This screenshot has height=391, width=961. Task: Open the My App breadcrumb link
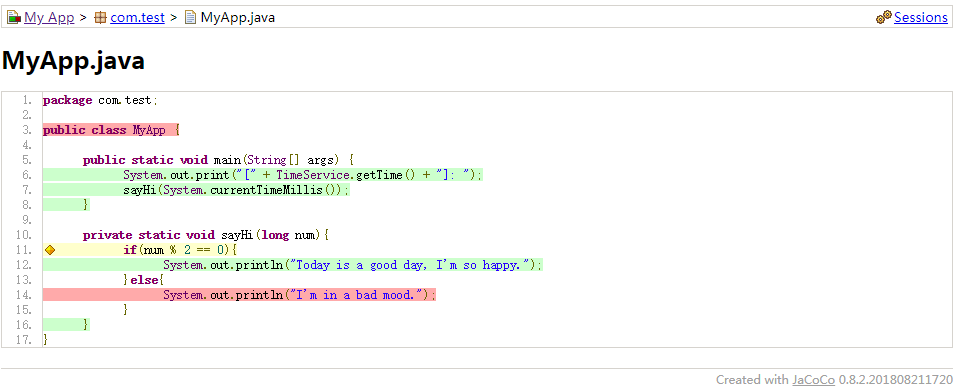coord(49,18)
